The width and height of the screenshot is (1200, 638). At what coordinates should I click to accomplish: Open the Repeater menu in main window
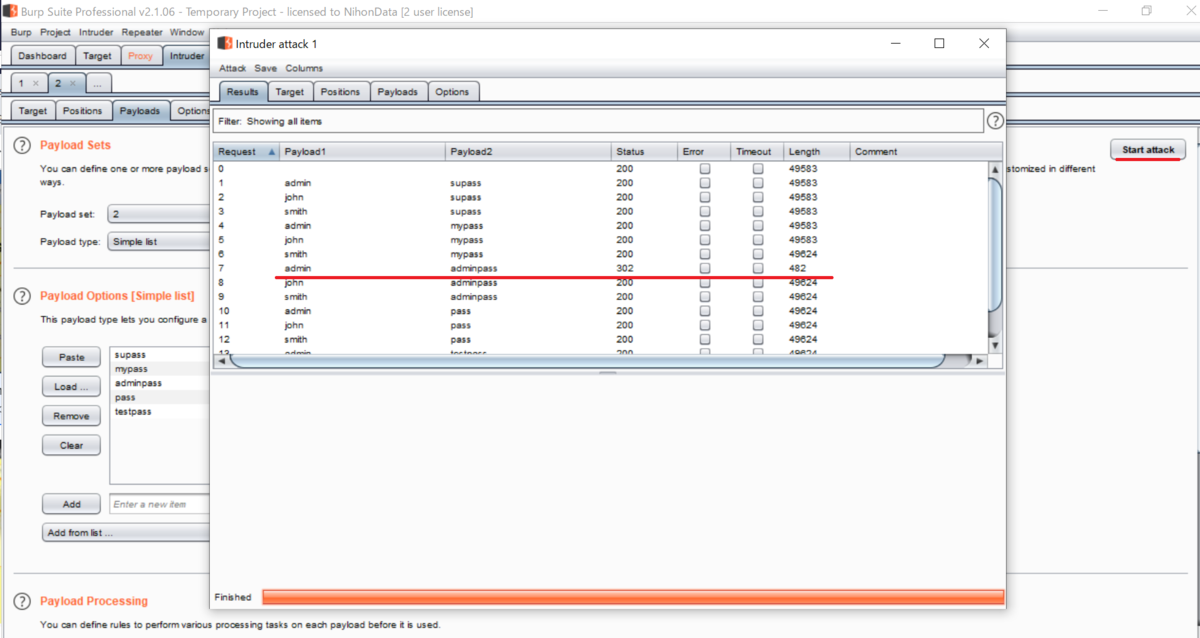click(x=142, y=32)
